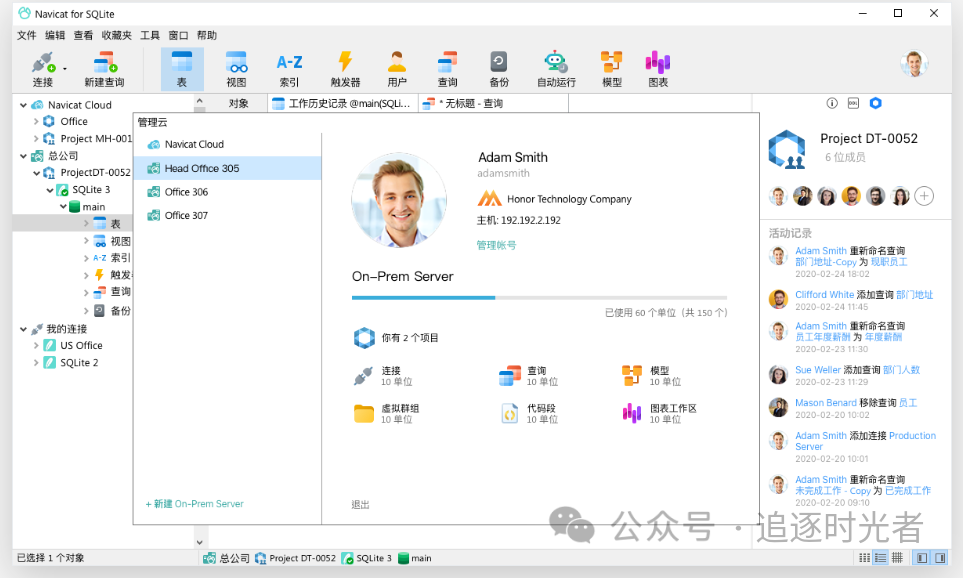Click Adam Smith's profile photo
The width and height of the screenshot is (963, 578).
[x=399, y=200]
